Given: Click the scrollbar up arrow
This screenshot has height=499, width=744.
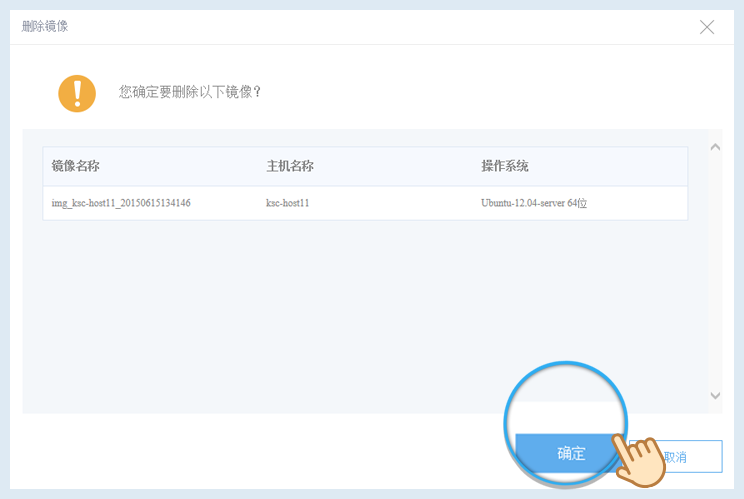Looking at the screenshot, I should (x=714, y=147).
